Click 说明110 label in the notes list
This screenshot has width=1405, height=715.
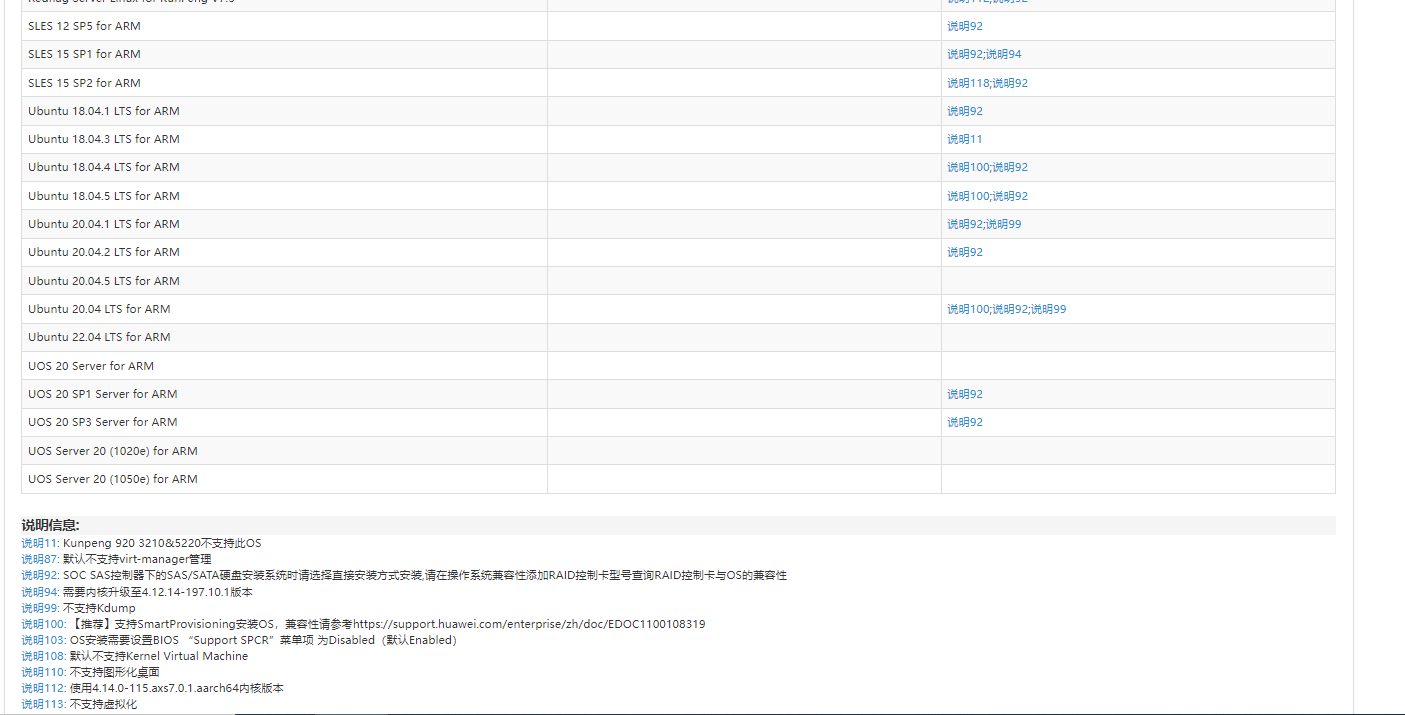coord(43,672)
